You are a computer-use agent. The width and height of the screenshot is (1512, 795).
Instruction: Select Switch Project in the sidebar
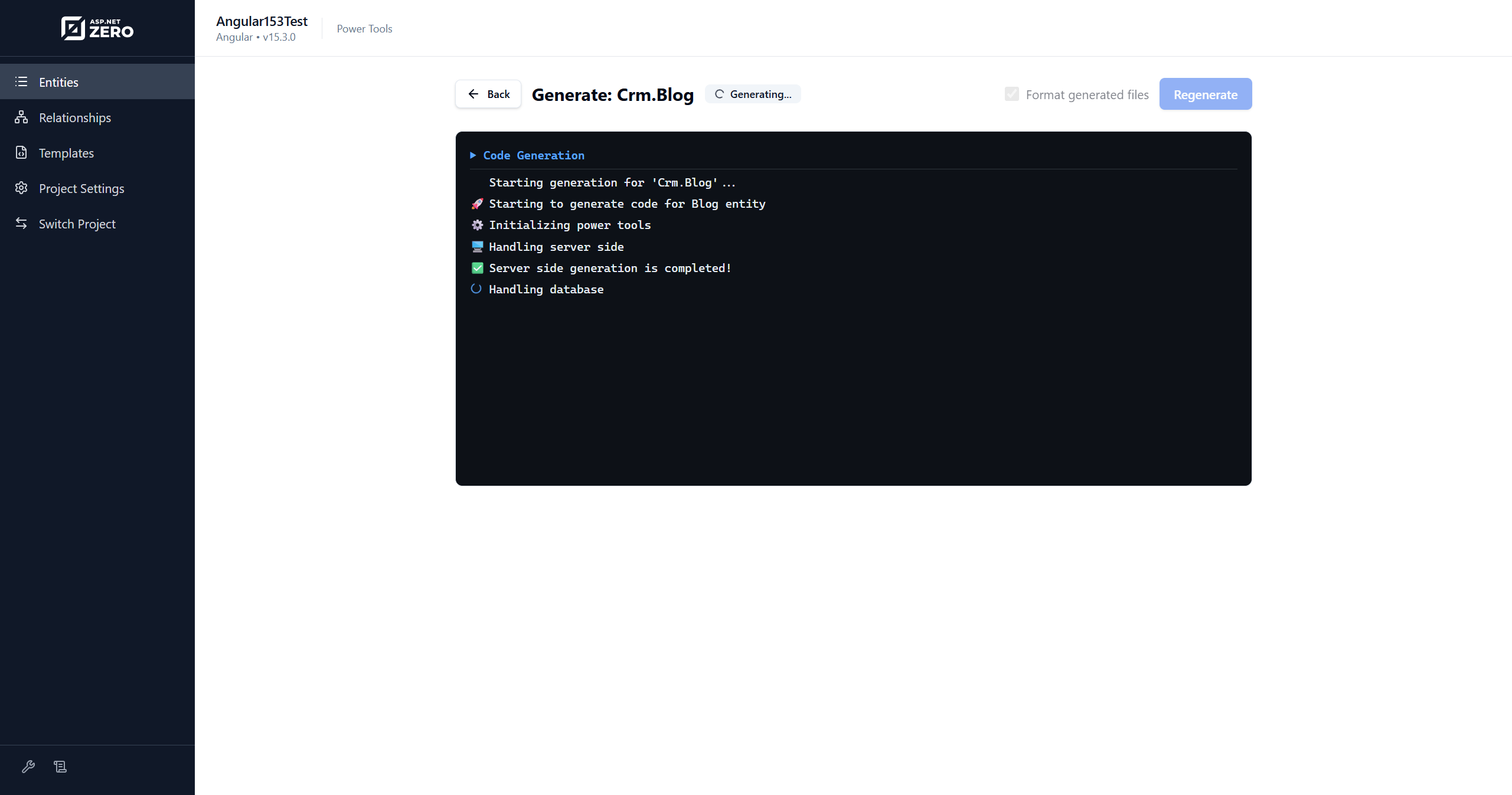pos(97,224)
